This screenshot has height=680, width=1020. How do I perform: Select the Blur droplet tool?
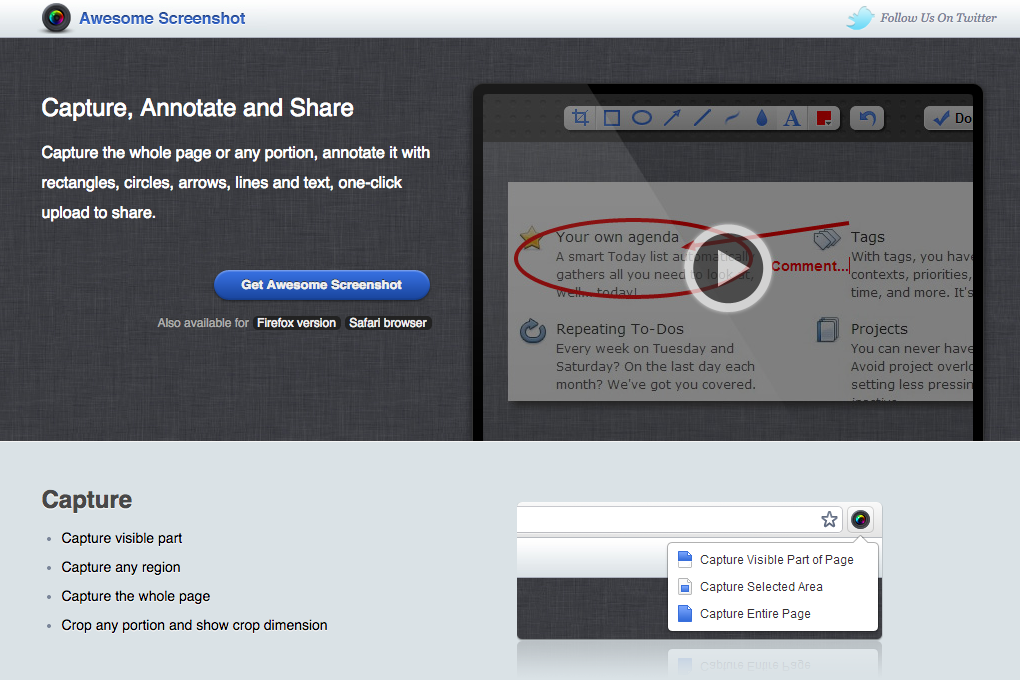pyautogui.click(x=762, y=118)
